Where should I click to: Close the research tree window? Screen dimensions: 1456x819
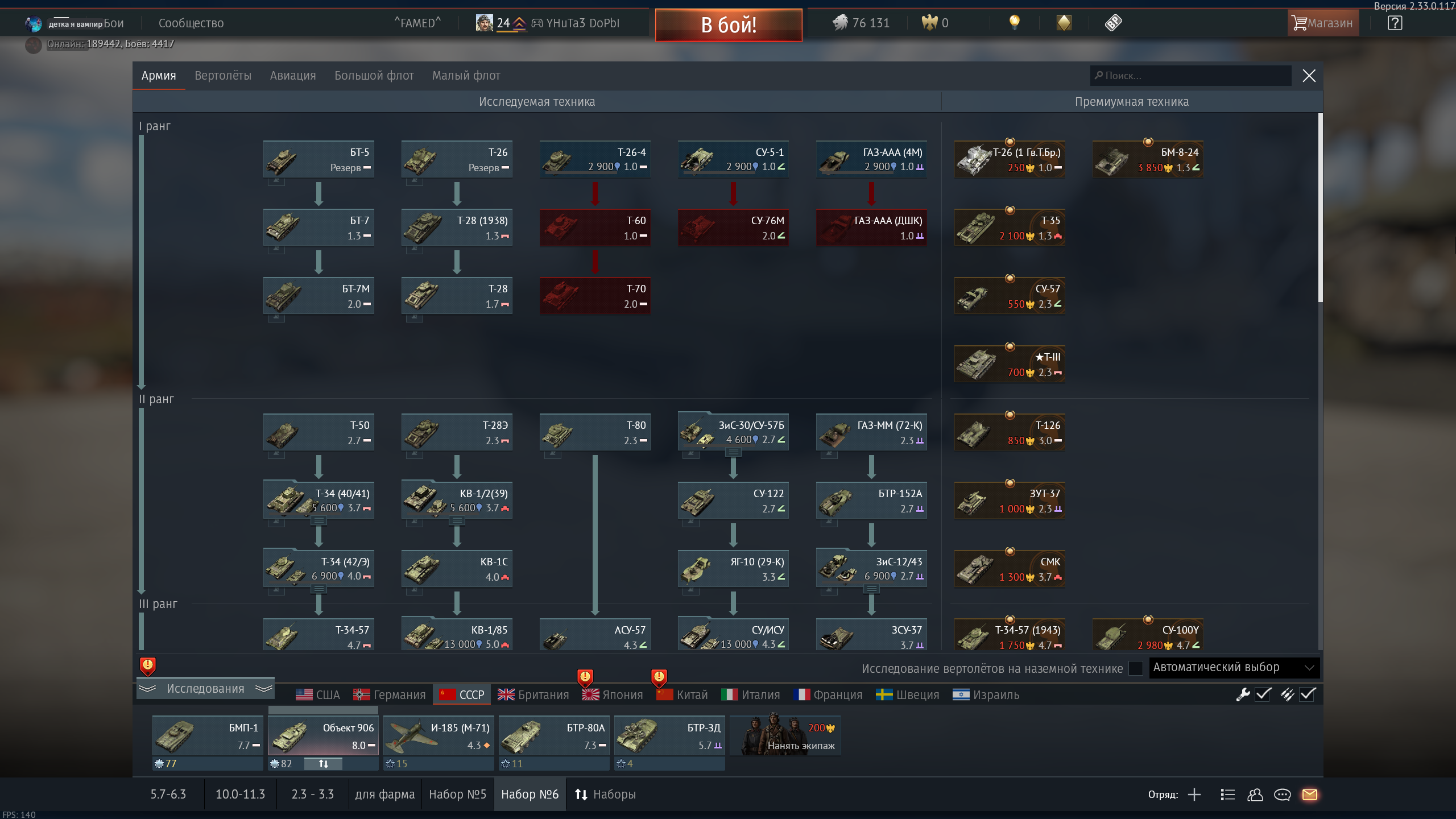1309,76
